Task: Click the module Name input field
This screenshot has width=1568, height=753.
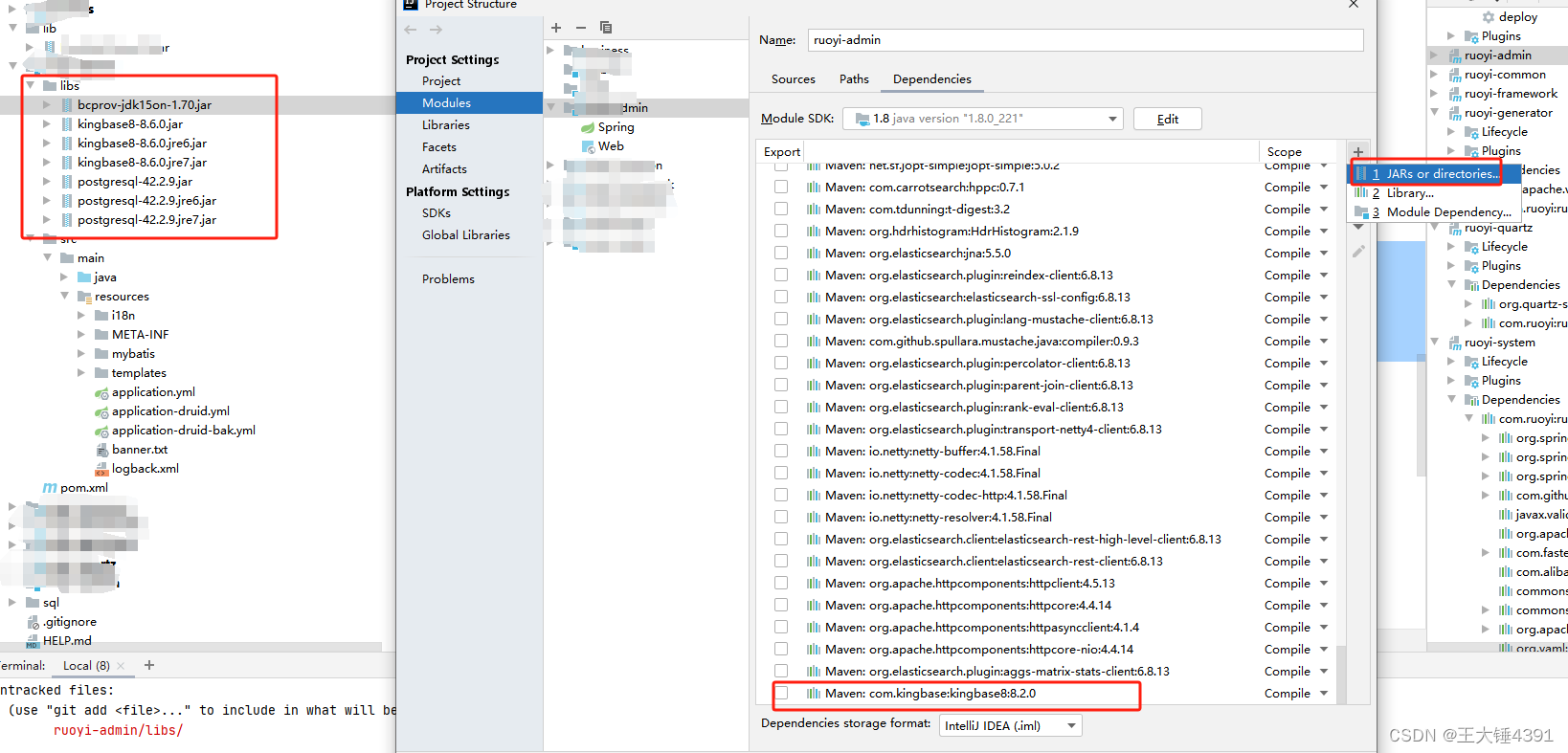Action: 1086,40
